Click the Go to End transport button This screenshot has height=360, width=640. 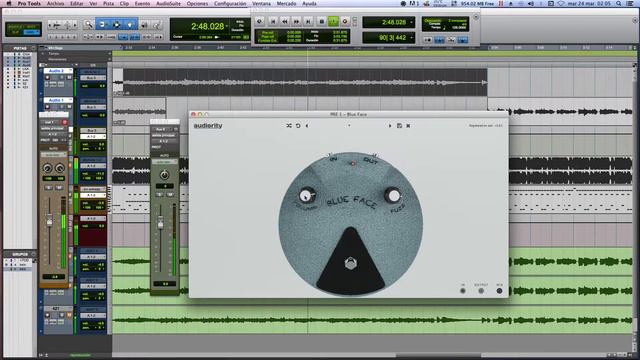[309, 22]
